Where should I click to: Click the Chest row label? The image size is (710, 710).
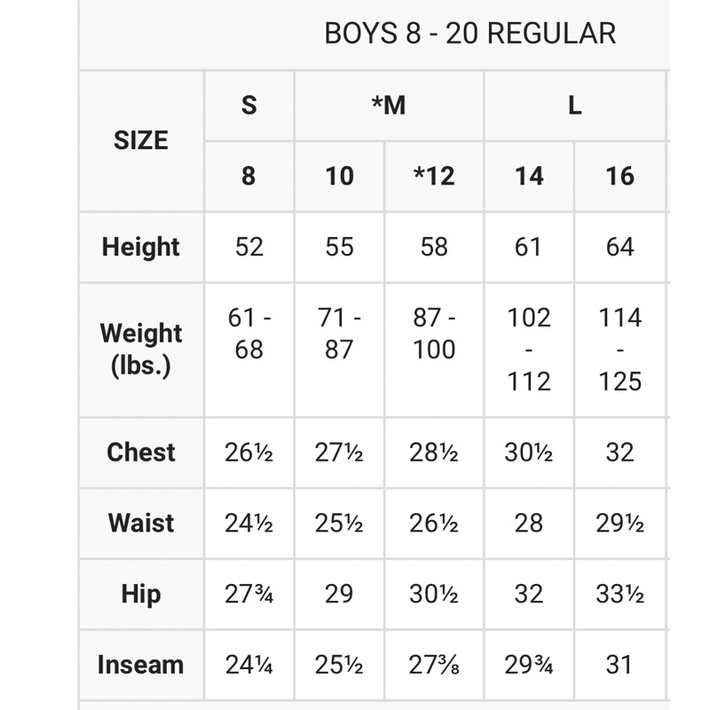click(x=141, y=452)
